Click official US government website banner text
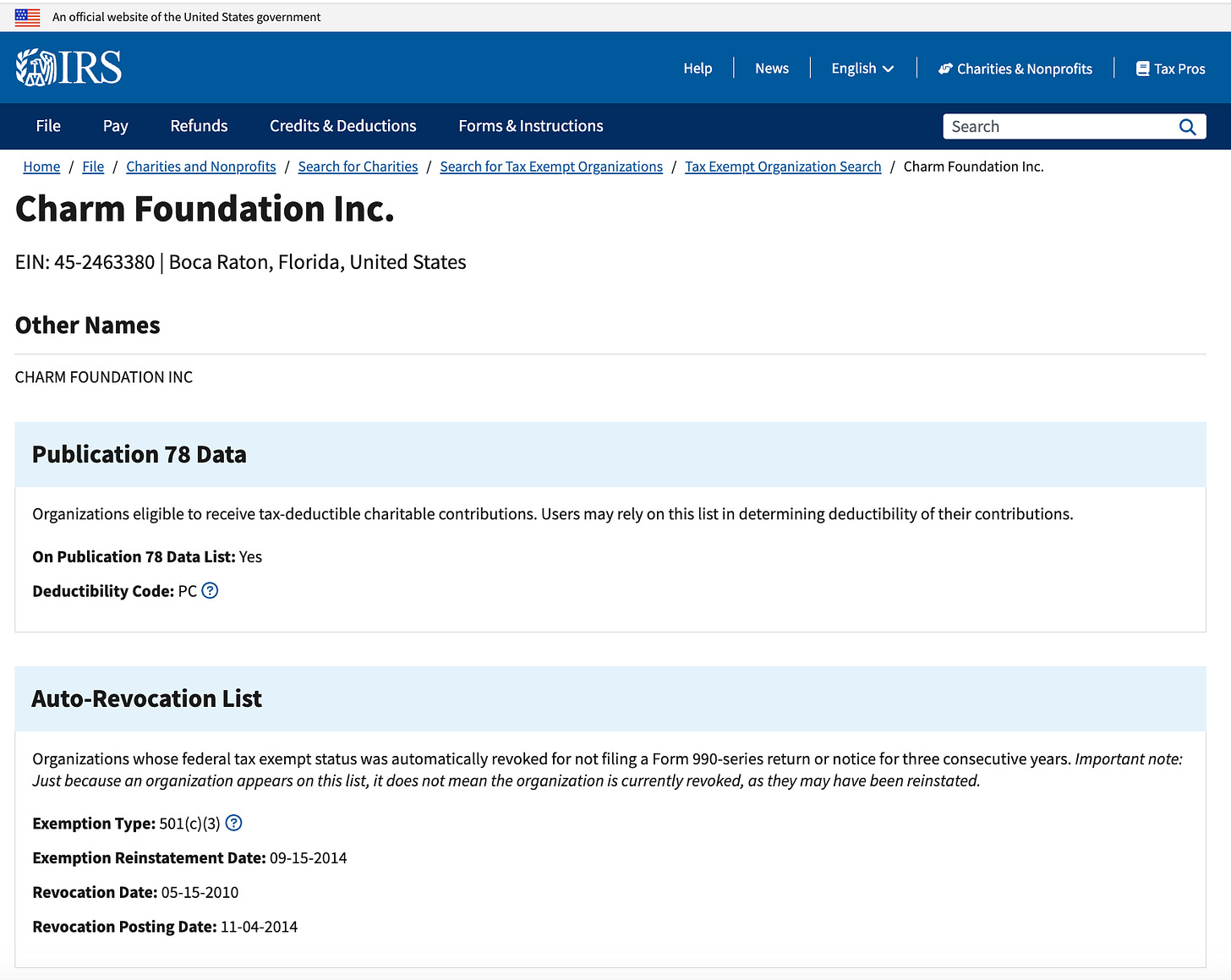 187,17
